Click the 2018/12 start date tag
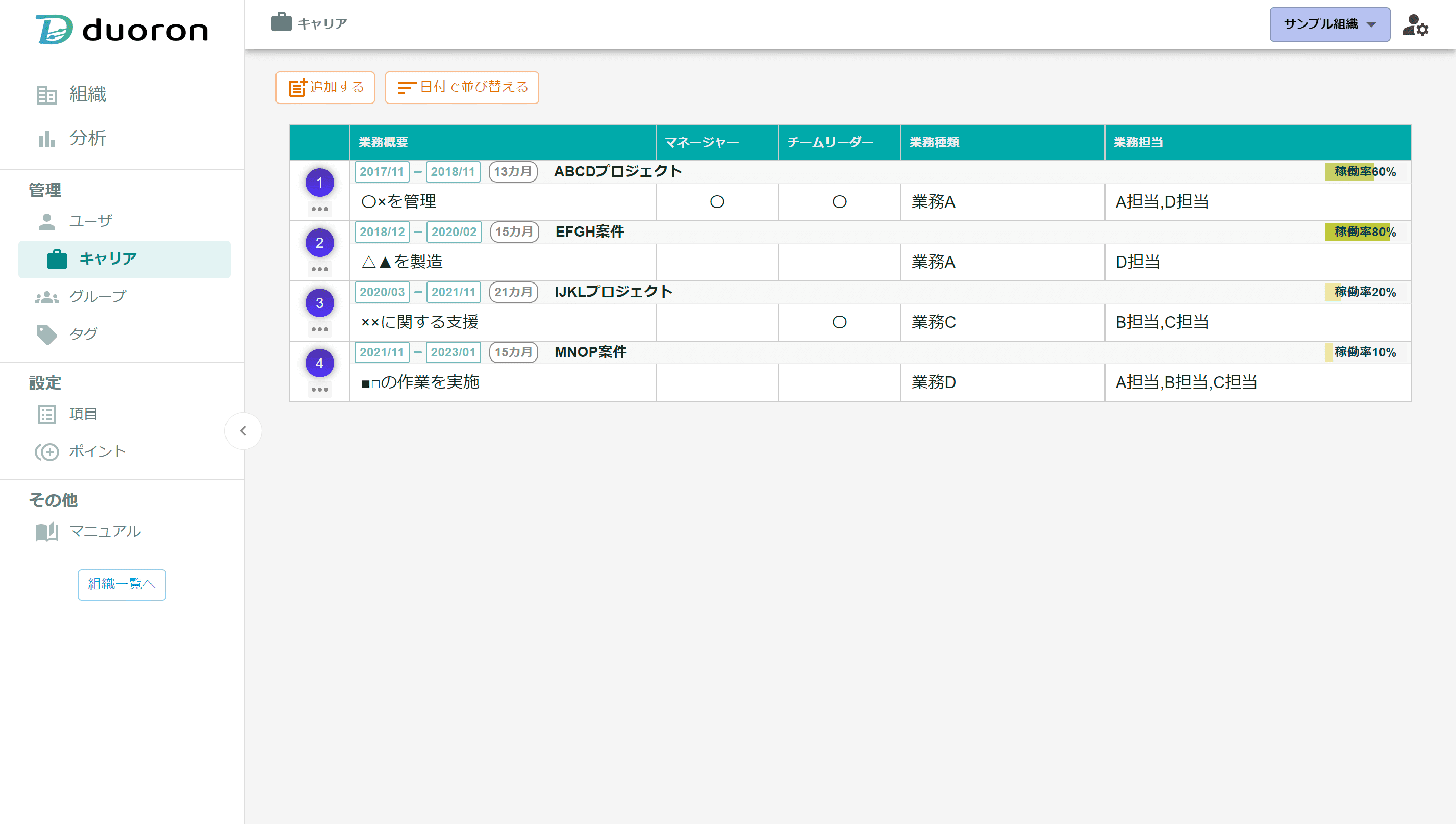The width and height of the screenshot is (1456, 824). tap(383, 231)
